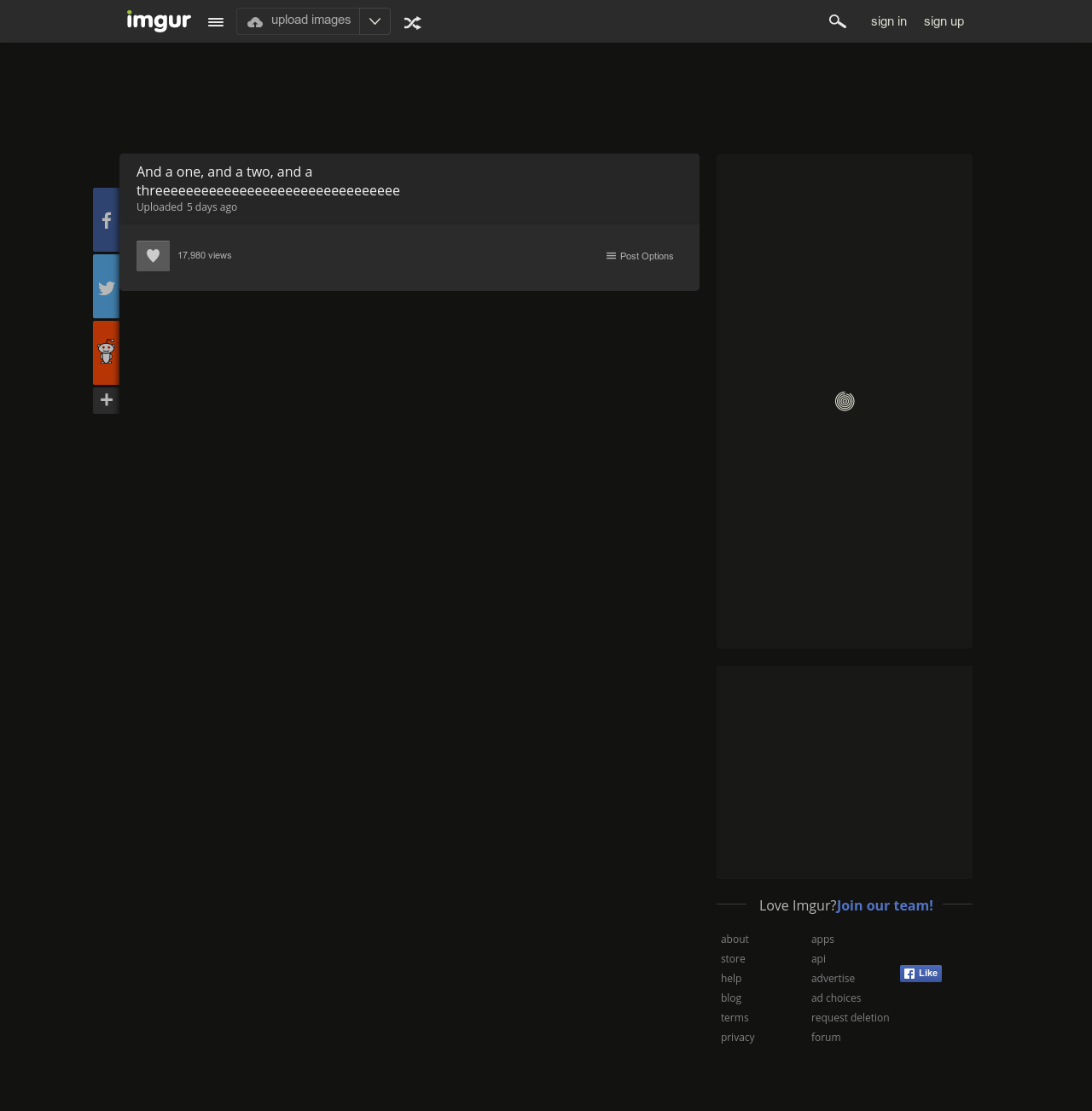Click the Facebook Like button
The image size is (1092, 1111).
pos(921,974)
